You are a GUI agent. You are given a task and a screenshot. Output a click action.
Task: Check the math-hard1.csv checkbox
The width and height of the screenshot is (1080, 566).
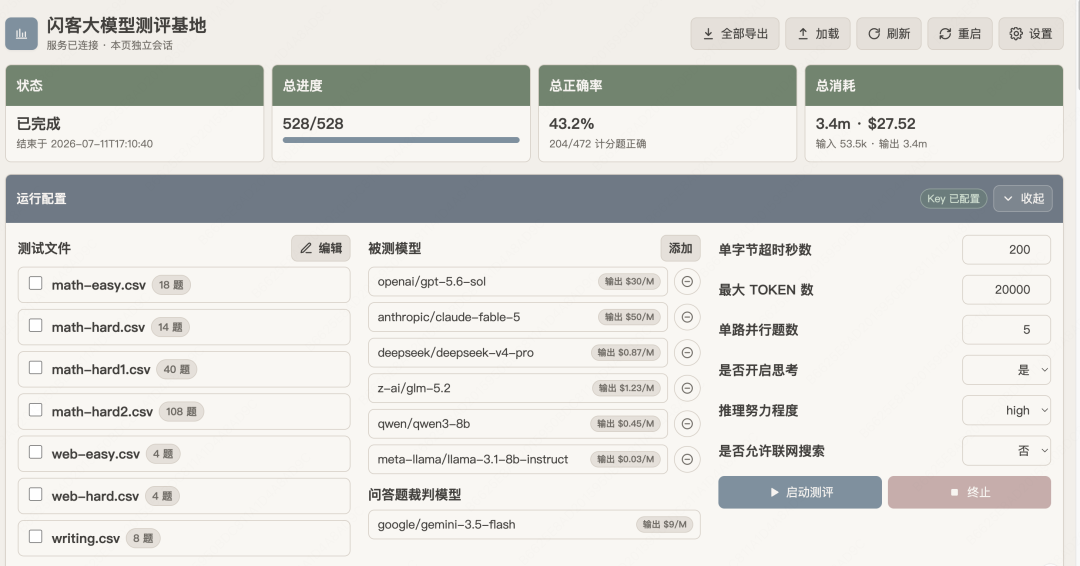pos(36,368)
